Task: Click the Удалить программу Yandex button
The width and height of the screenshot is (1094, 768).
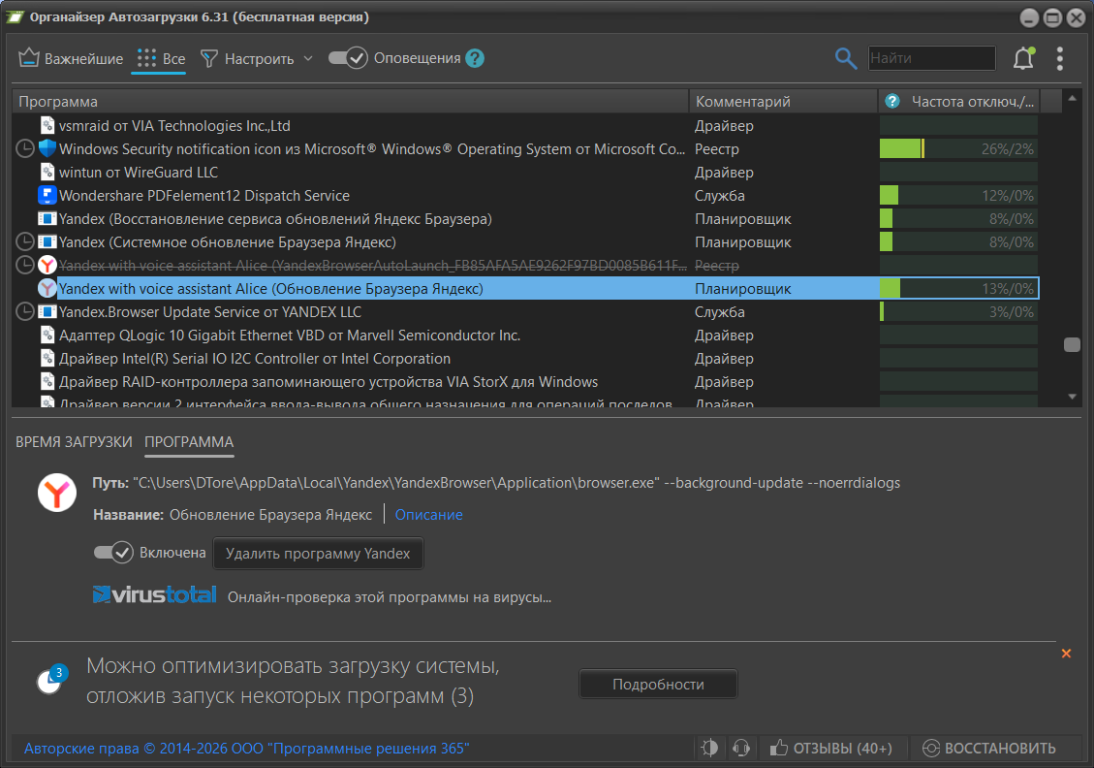Action: 318,553
